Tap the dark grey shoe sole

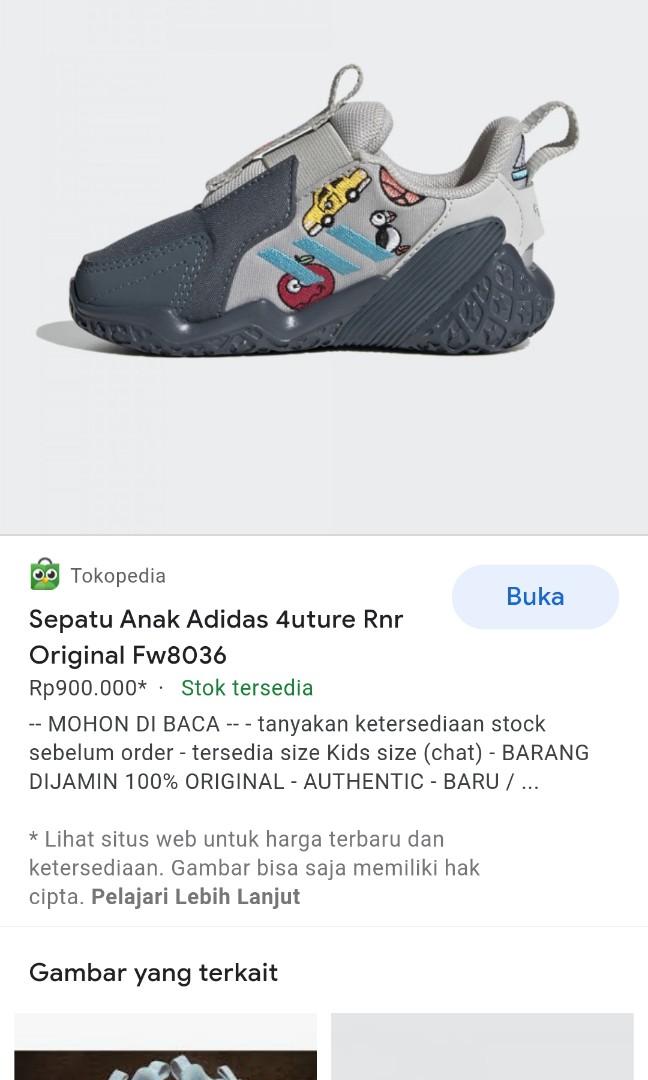coord(310,317)
